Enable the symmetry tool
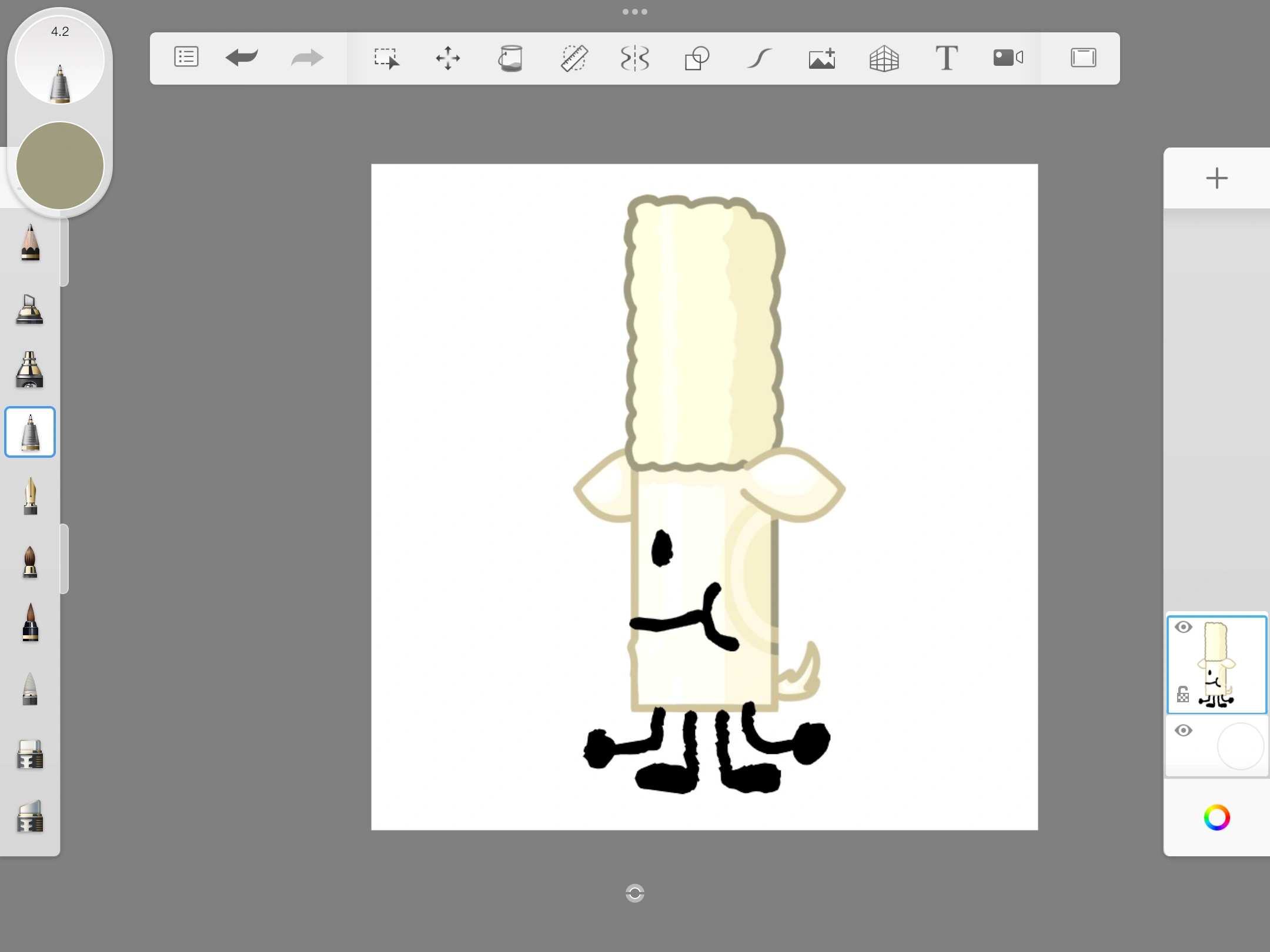This screenshot has height=952, width=1270. [635, 58]
